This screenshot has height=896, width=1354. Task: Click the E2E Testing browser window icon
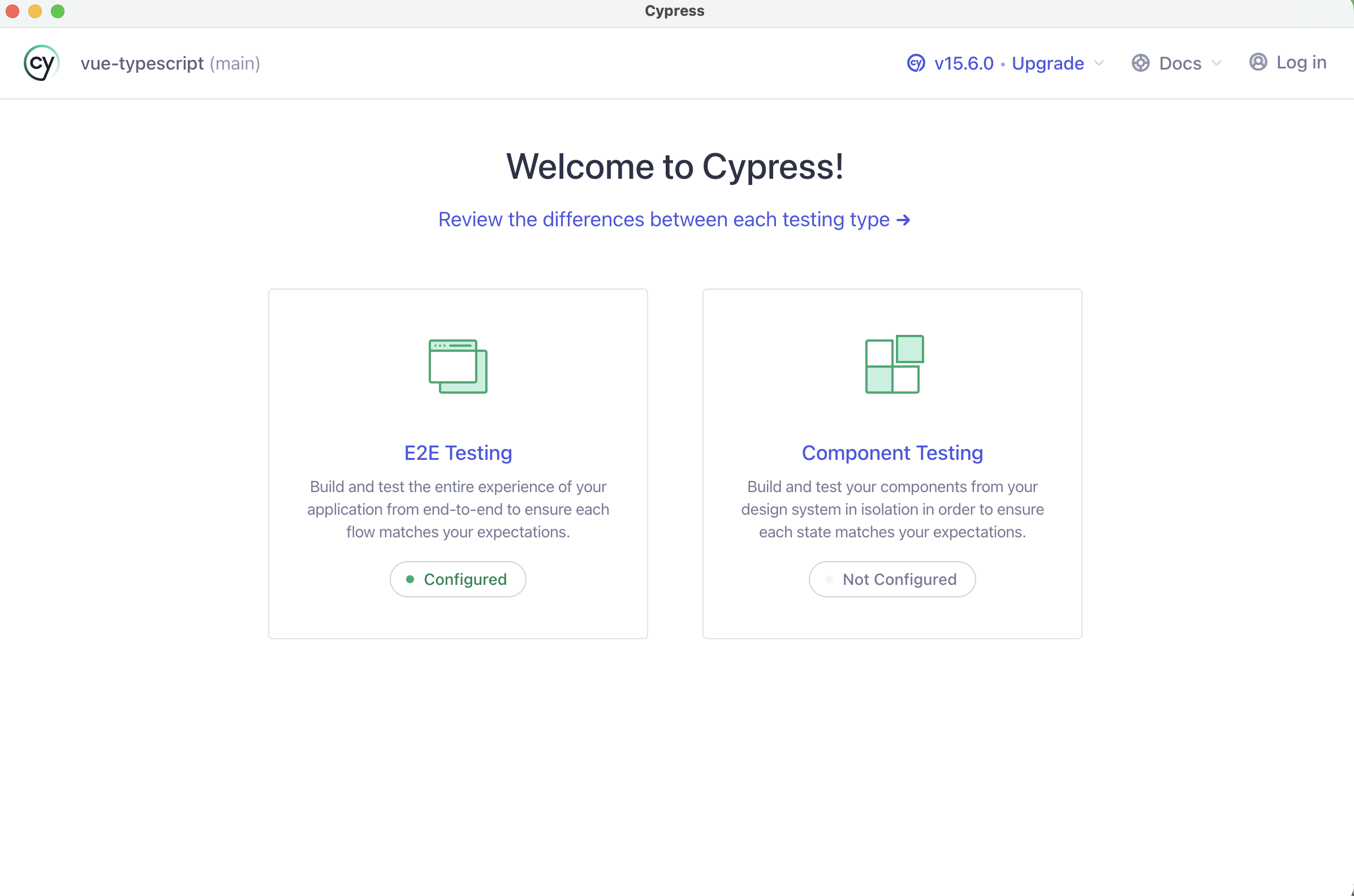458,367
